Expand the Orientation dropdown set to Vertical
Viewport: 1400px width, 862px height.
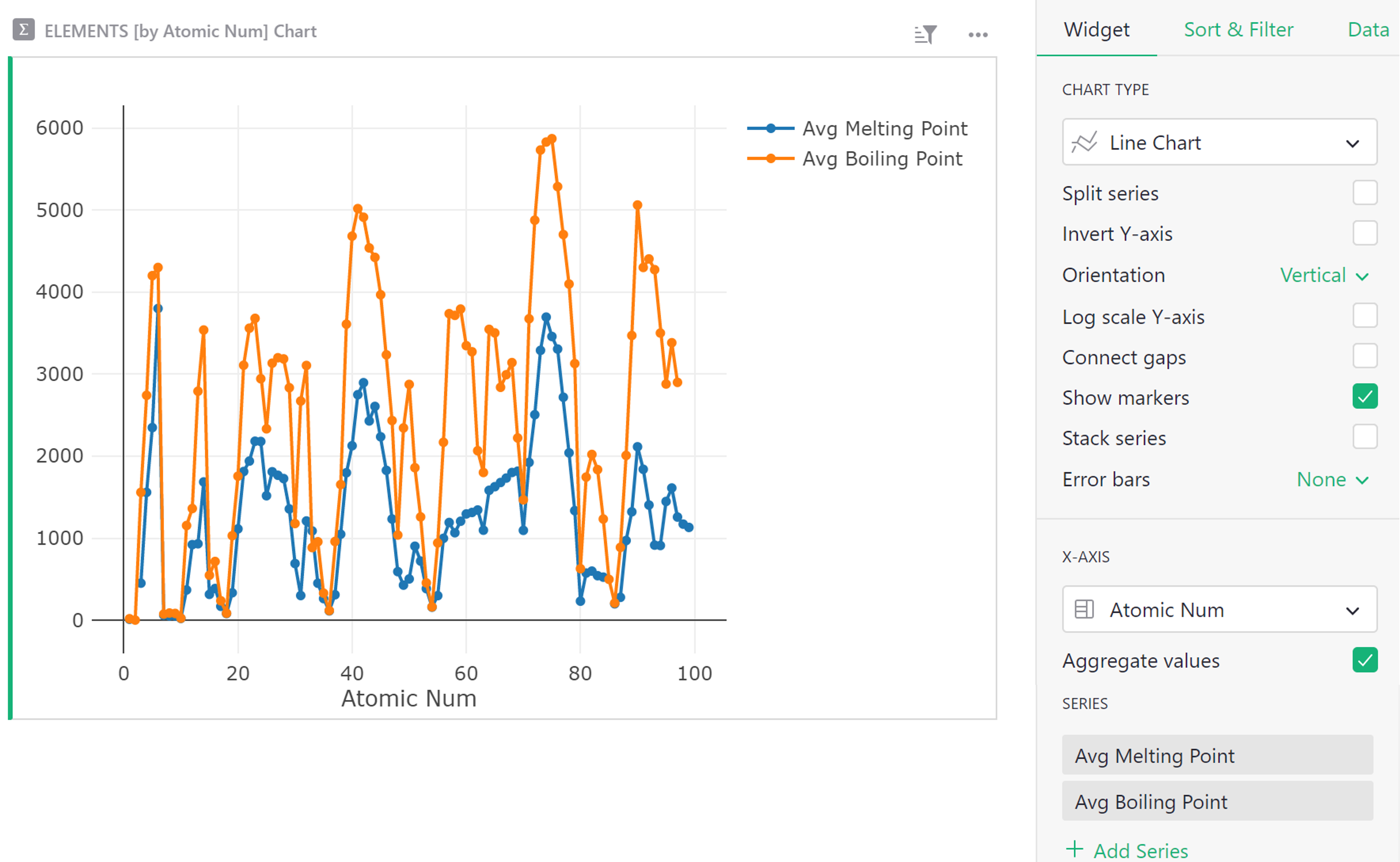[1323, 275]
